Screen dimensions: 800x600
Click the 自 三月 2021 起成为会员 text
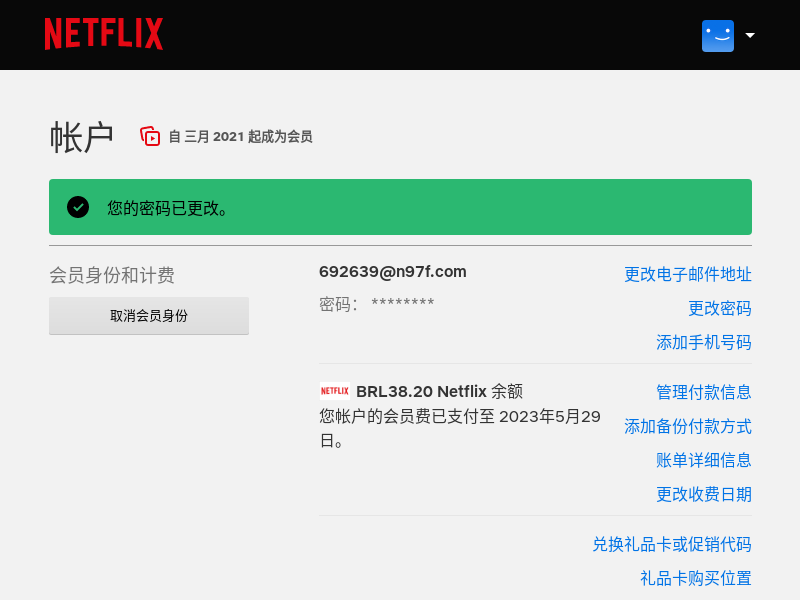(240, 137)
